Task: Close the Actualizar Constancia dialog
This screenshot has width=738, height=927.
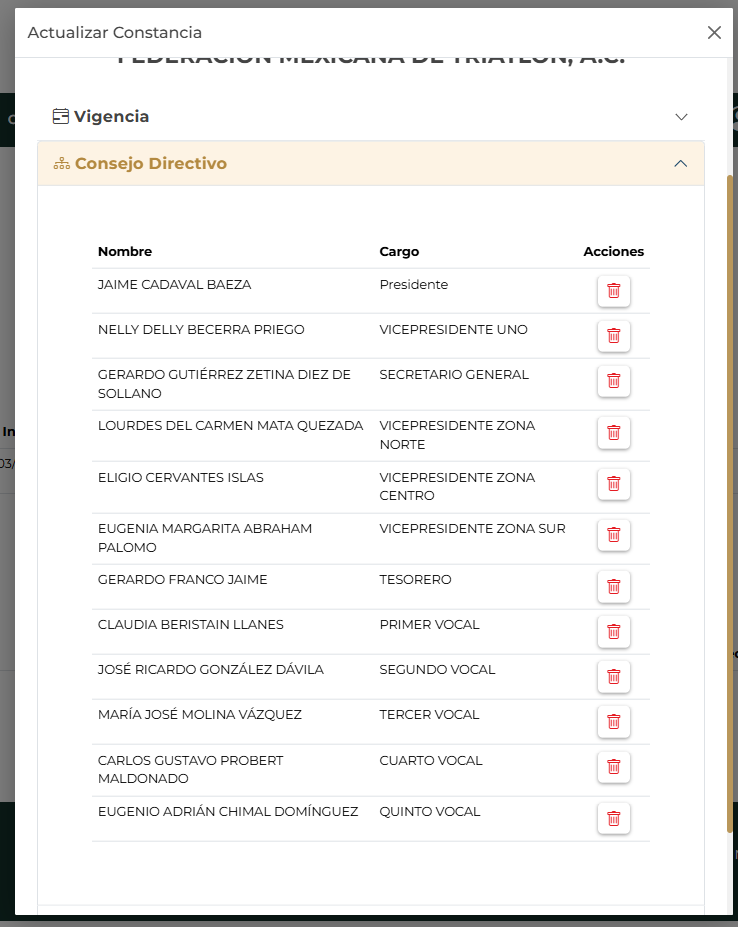Action: click(x=714, y=33)
